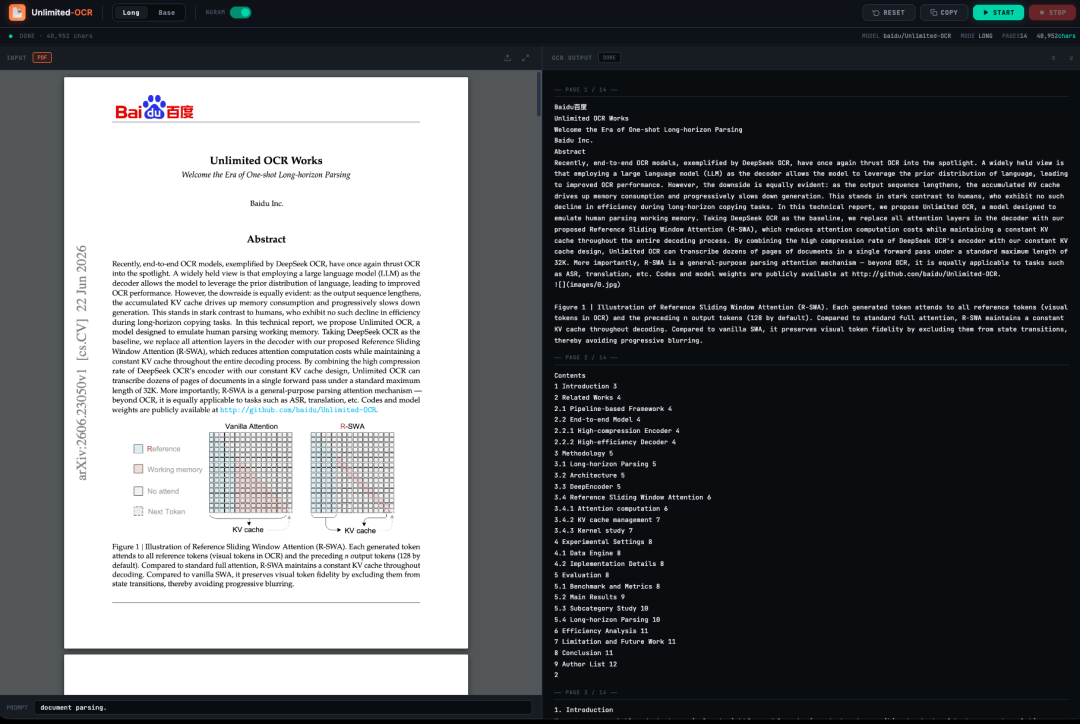Click output line '2 Related Works 4'
The width and height of the screenshot is (1080, 724).
[x=588, y=397]
